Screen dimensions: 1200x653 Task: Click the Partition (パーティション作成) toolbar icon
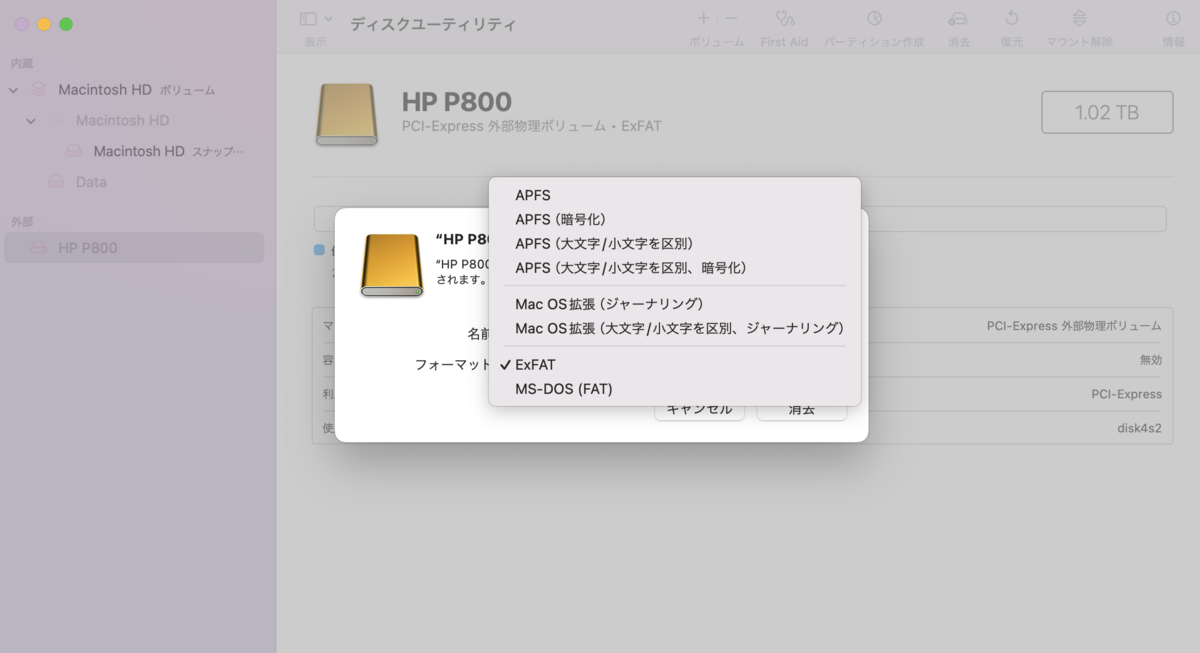874,18
